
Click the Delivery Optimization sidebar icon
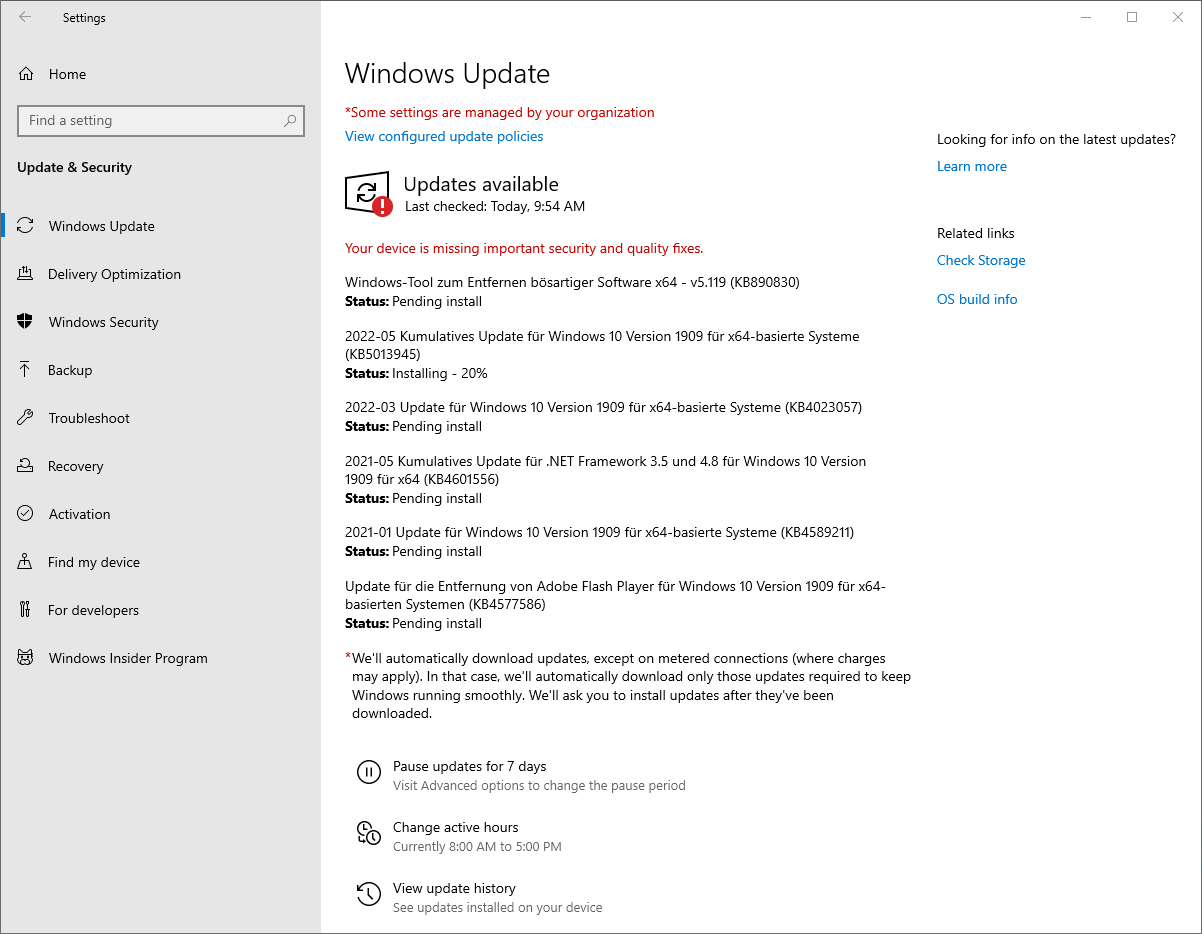[x=26, y=274]
